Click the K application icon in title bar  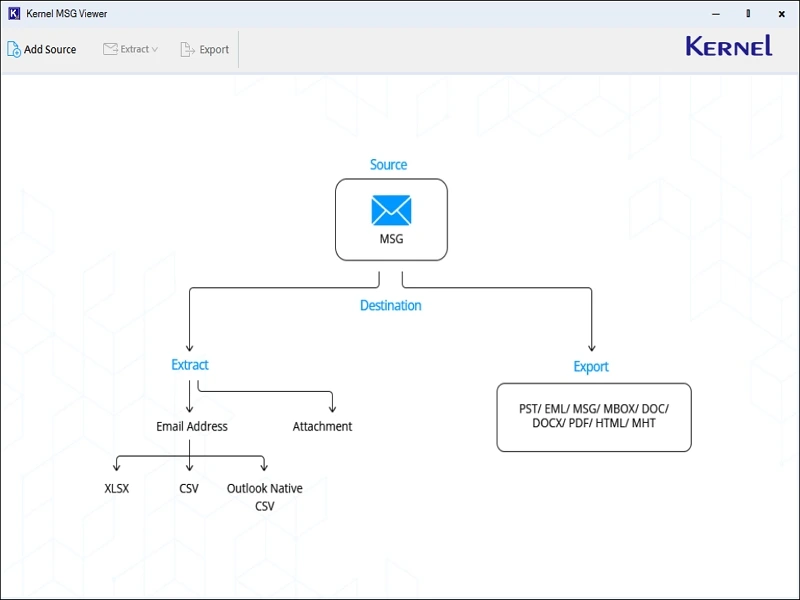pyautogui.click(x=12, y=13)
